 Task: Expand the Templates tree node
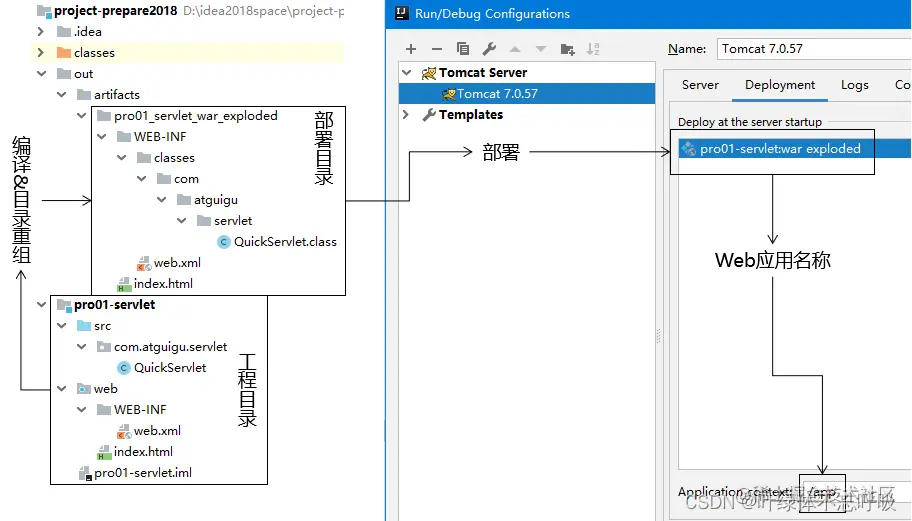point(406,115)
